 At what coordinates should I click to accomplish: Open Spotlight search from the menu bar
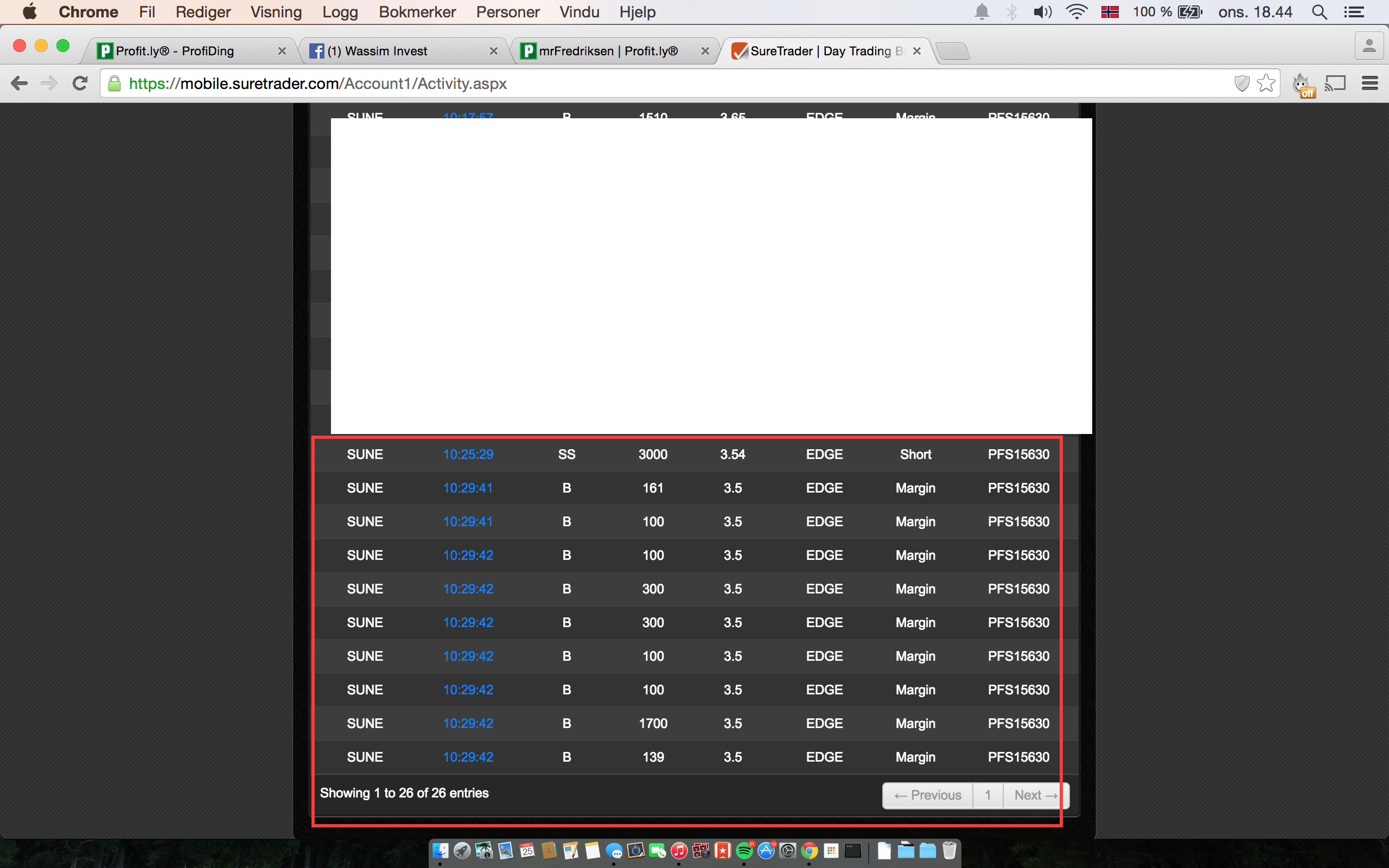tap(1319, 12)
